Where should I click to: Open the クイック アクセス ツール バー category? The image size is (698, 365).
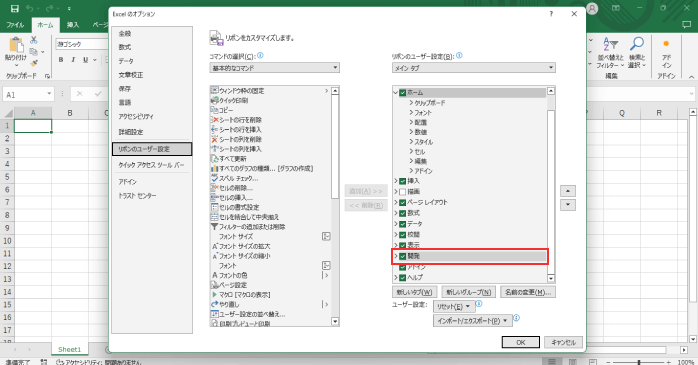(x=151, y=165)
